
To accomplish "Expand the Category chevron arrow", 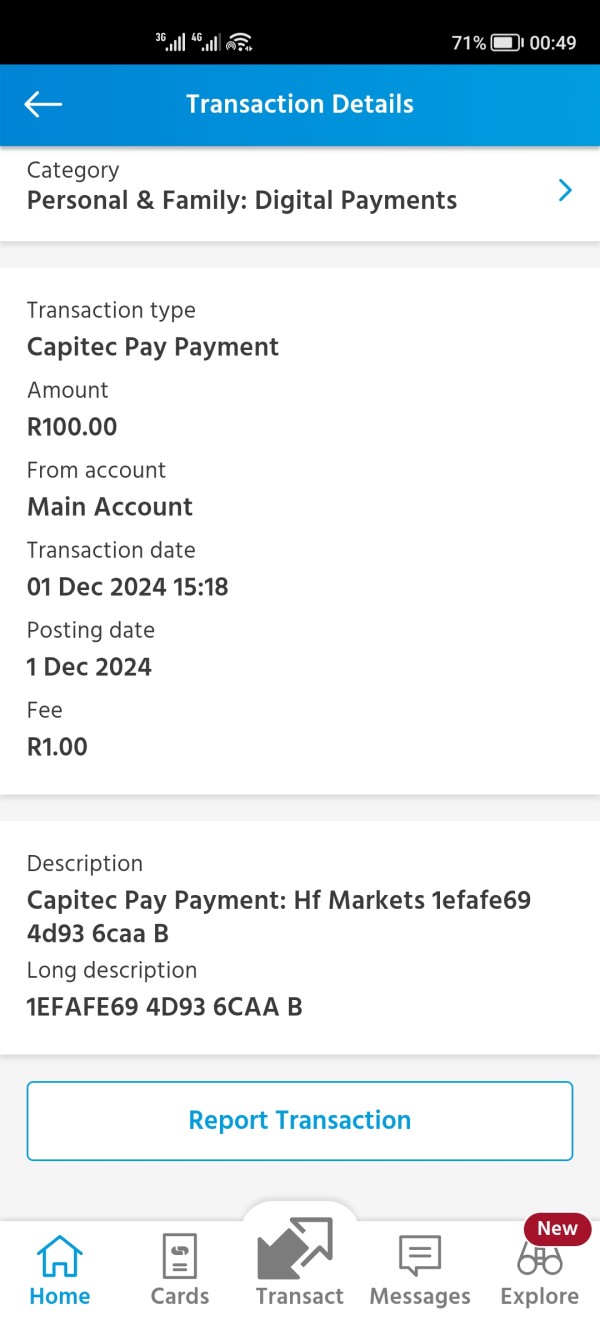I will click(x=565, y=190).
